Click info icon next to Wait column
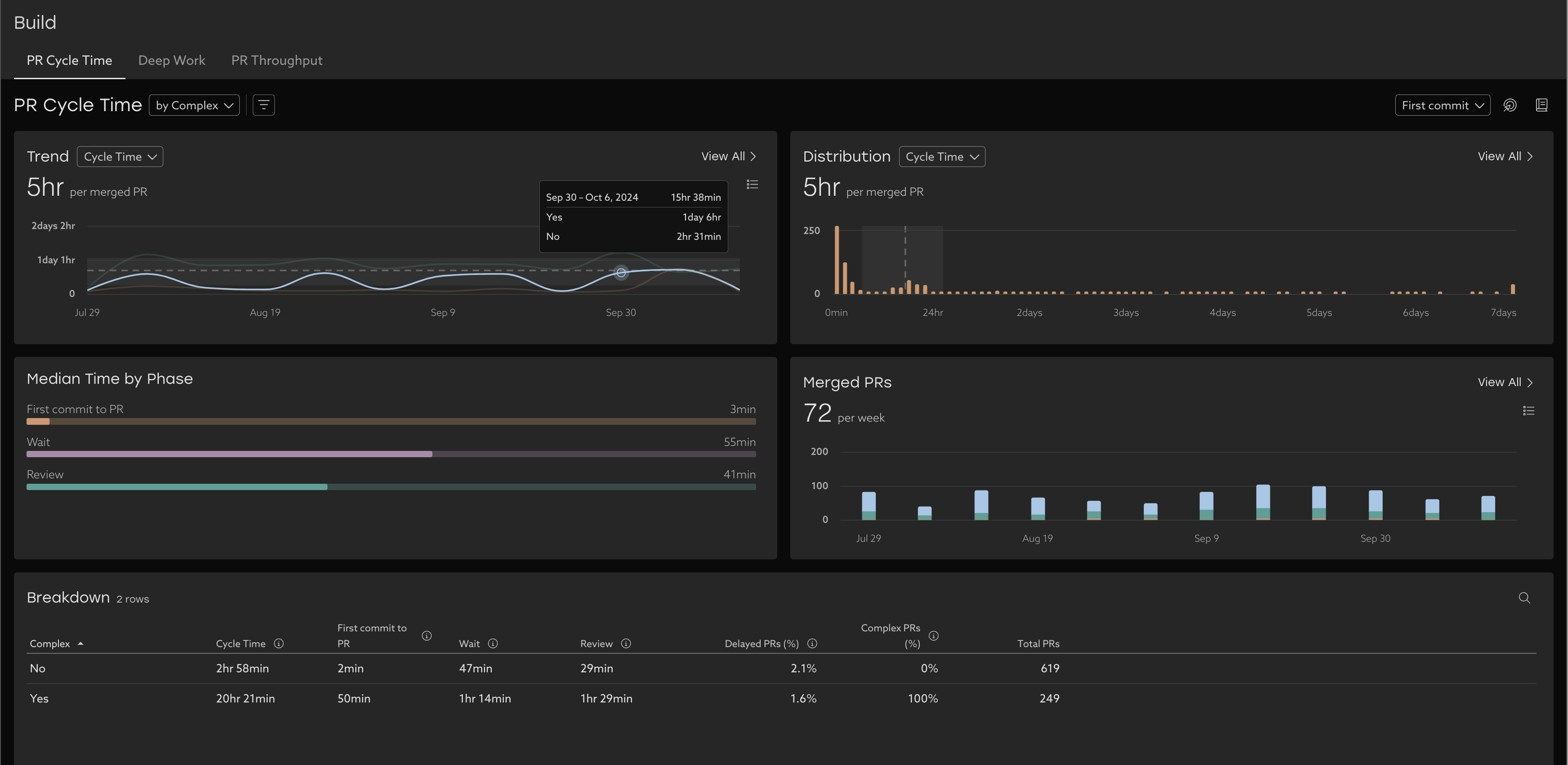The height and width of the screenshot is (765, 1568). pyautogui.click(x=493, y=644)
